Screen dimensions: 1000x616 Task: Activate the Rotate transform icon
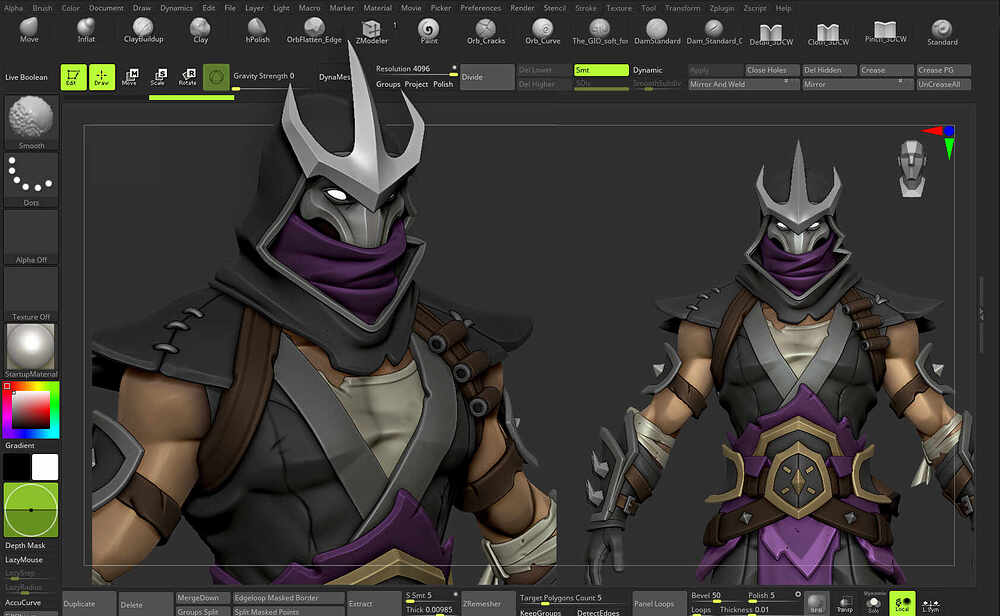point(188,75)
